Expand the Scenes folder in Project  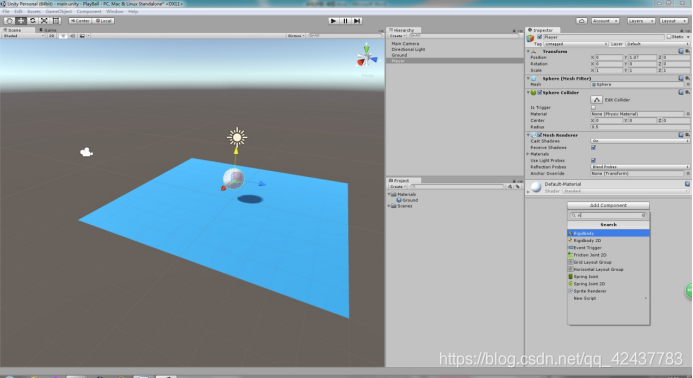click(389, 206)
